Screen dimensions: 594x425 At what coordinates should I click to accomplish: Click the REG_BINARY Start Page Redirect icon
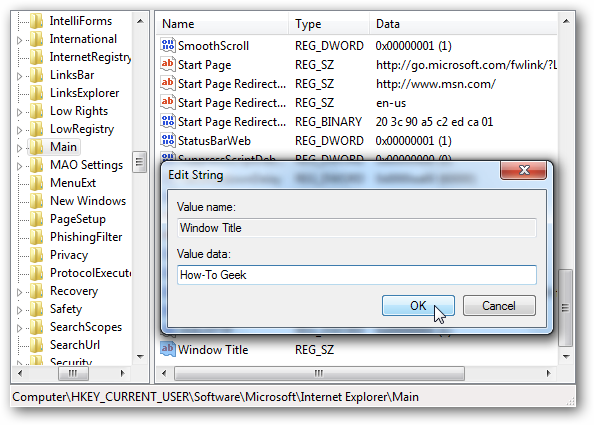[x=167, y=122]
